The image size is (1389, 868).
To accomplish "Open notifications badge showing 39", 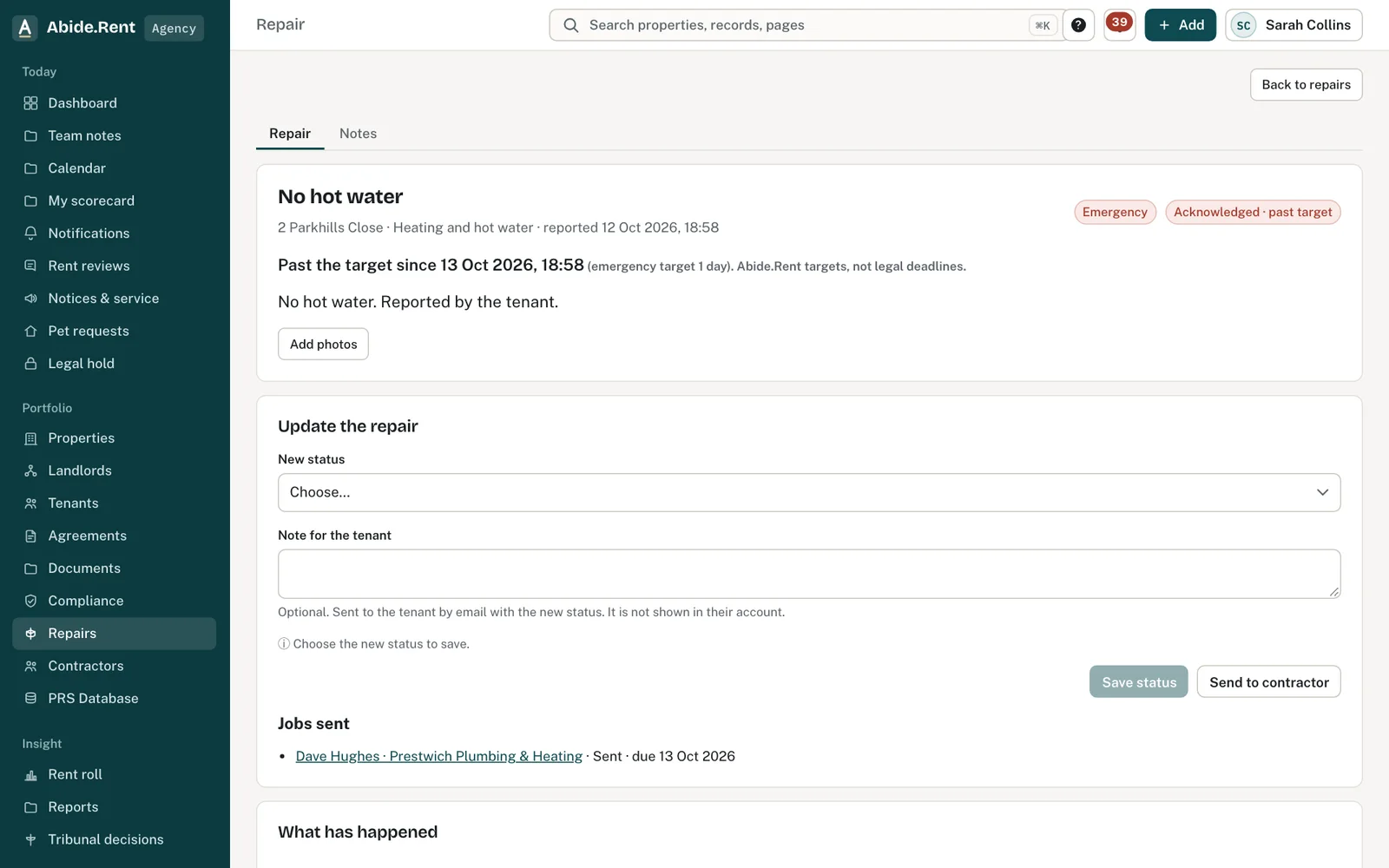I will click(1120, 24).
